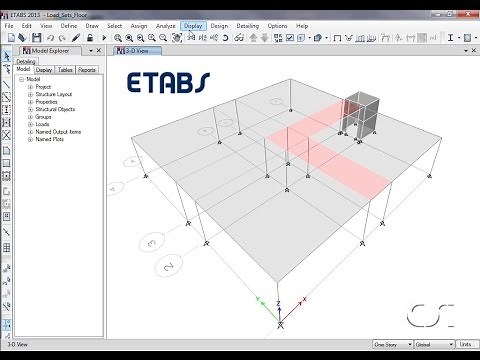Click the rubber band zoom icon
Viewport: 480px width, 360px height.
(x=118, y=38)
